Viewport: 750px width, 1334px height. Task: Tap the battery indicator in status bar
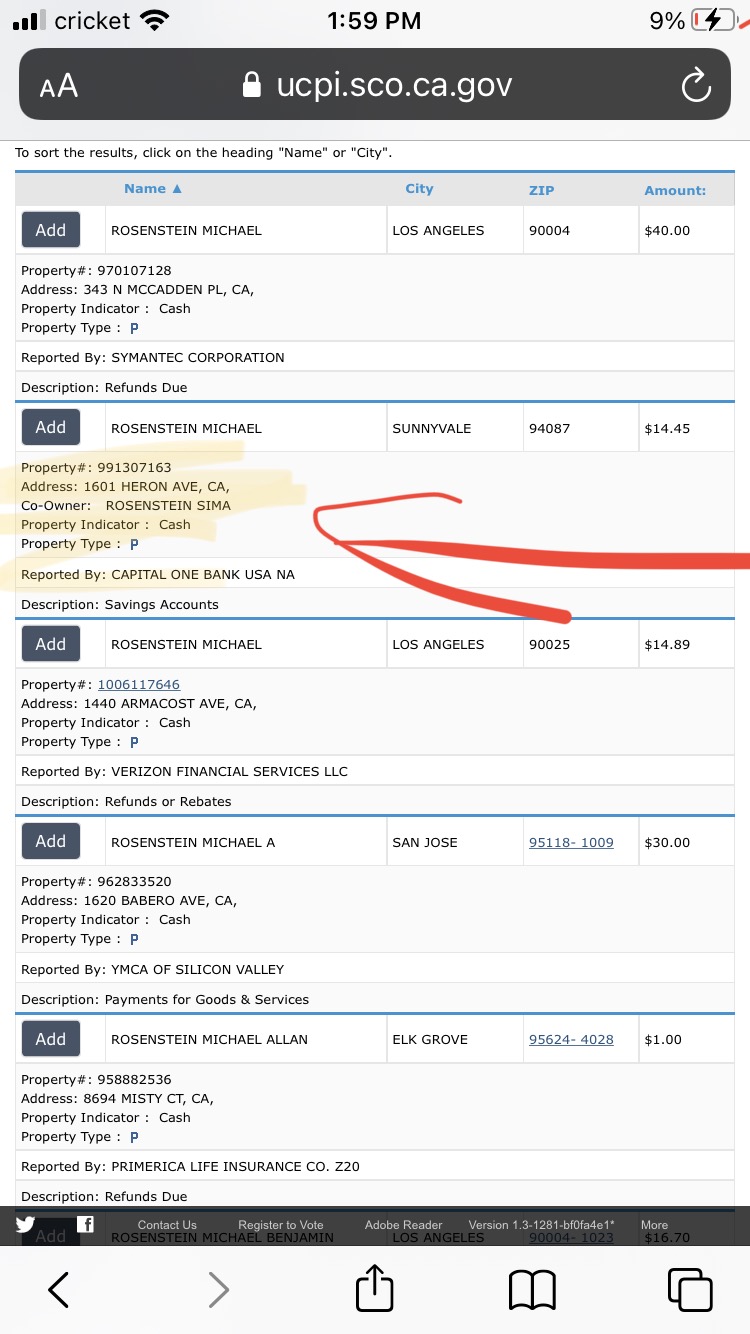click(x=714, y=20)
